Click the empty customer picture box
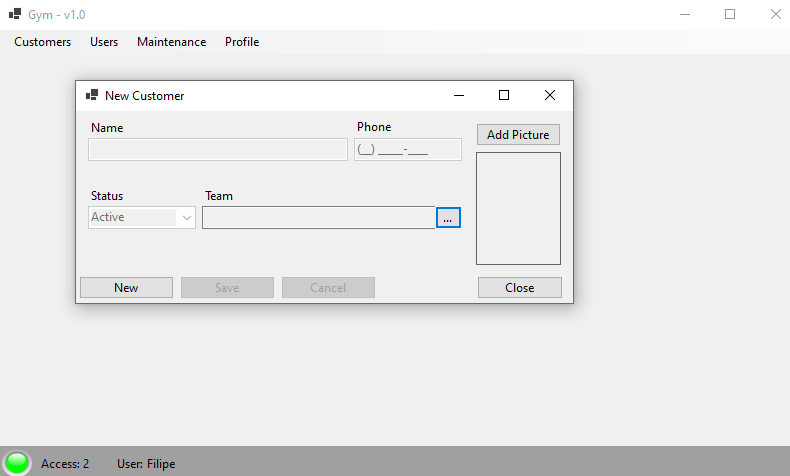The height and width of the screenshot is (476, 790). pyautogui.click(x=518, y=209)
